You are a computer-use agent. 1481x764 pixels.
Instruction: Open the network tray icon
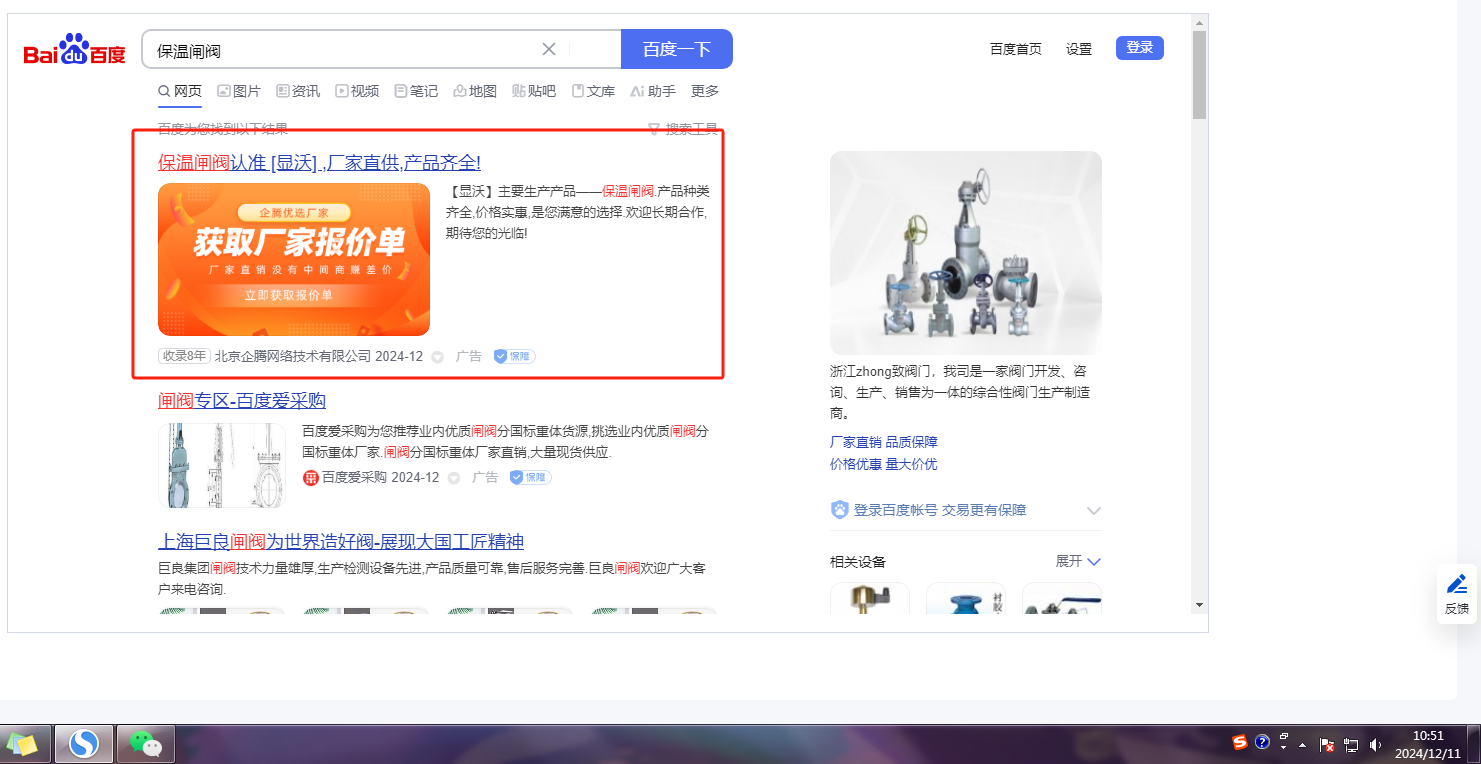[x=1351, y=744]
